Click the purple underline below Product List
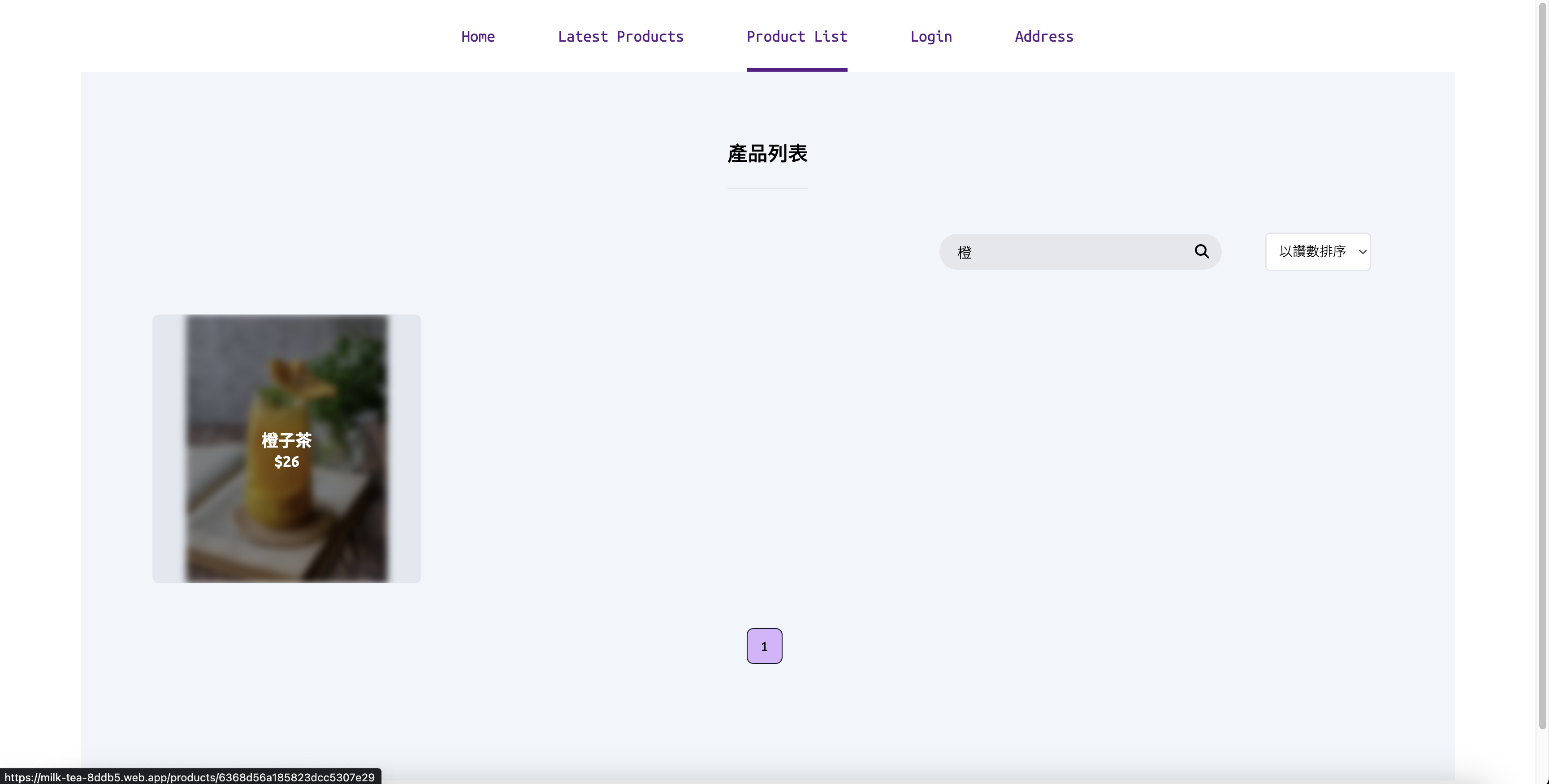1549x784 pixels. click(x=796, y=70)
